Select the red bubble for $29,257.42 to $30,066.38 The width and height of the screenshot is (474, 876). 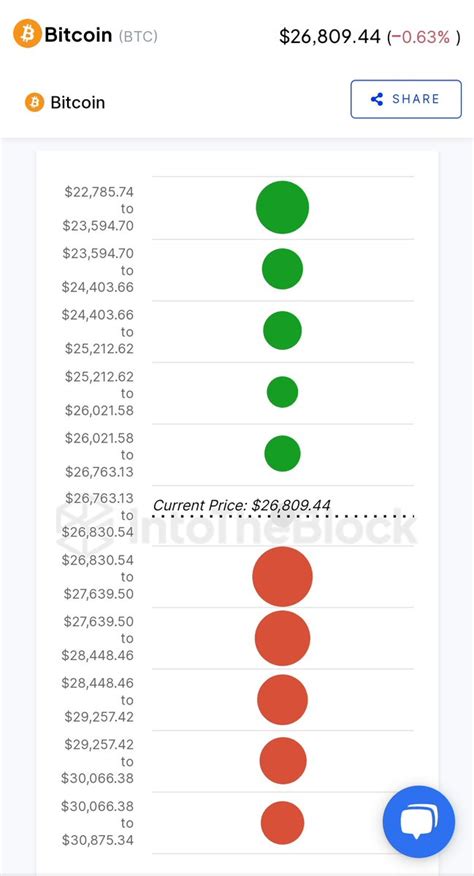pos(283,761)
